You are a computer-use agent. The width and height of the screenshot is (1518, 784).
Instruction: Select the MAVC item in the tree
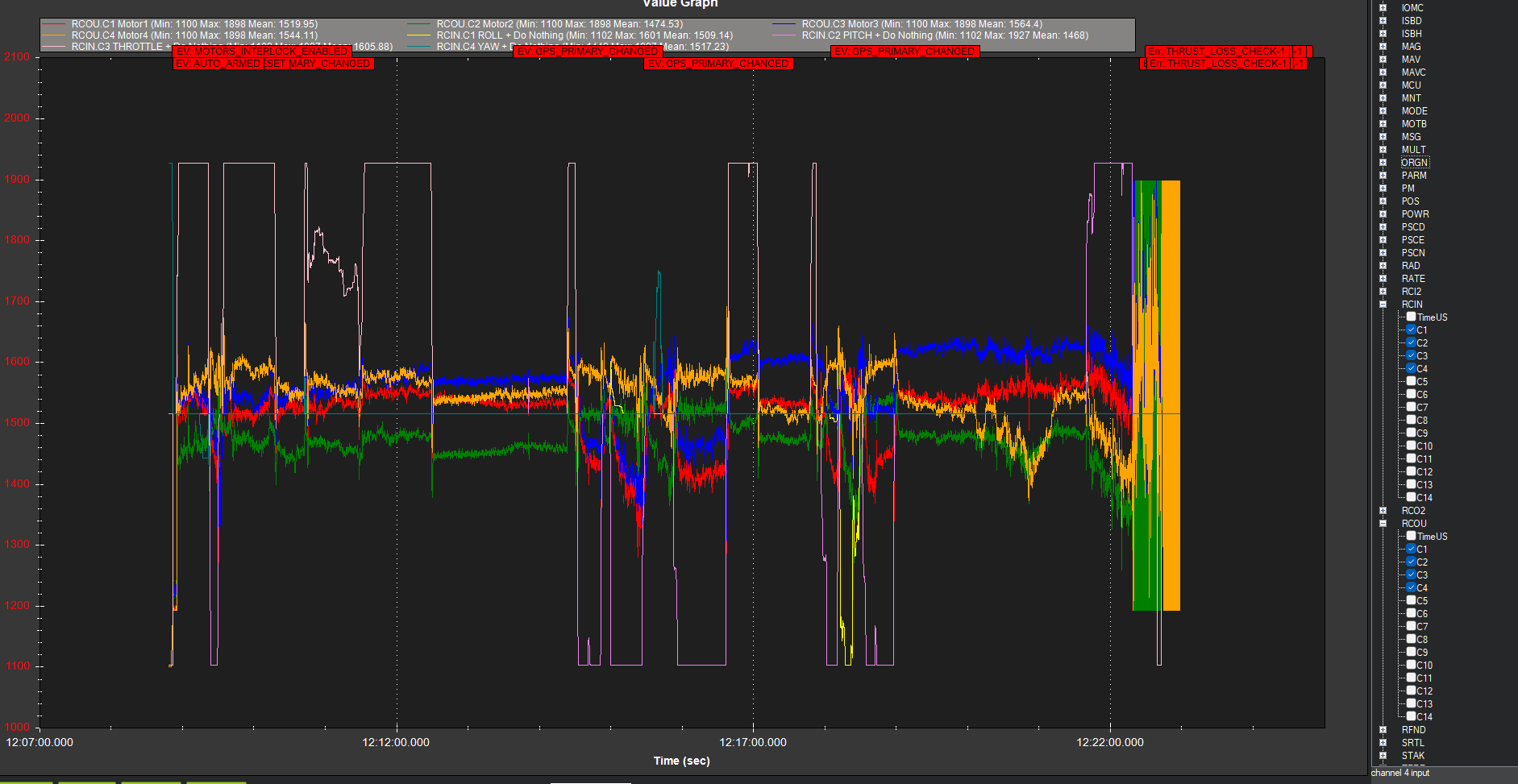coord(1413,73)
